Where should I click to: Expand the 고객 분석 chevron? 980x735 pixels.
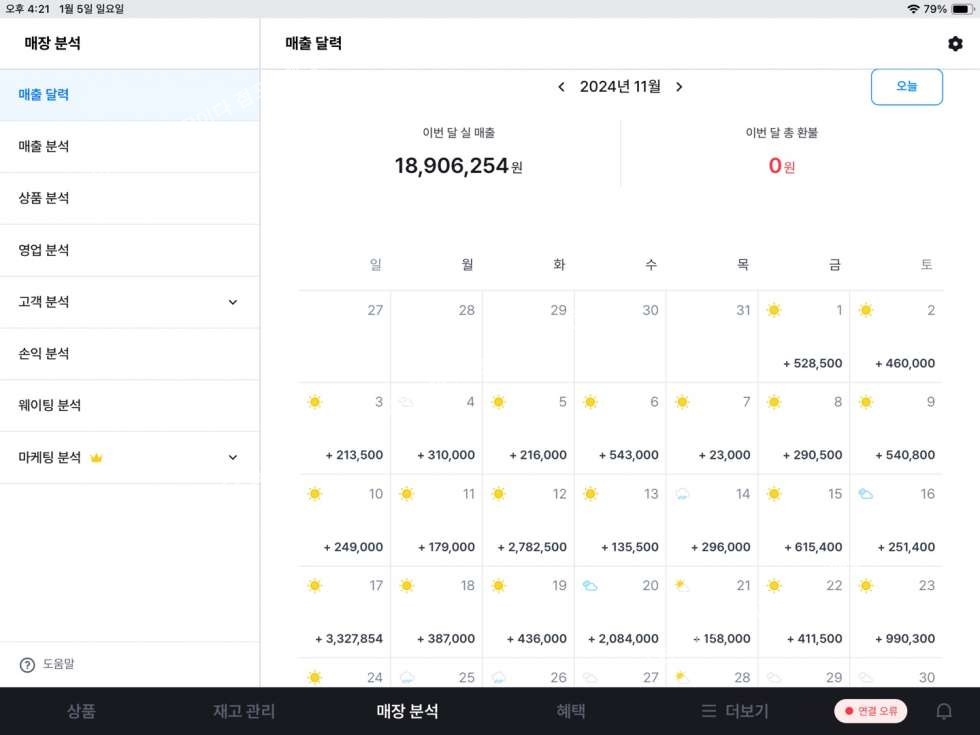click(232, 302)
